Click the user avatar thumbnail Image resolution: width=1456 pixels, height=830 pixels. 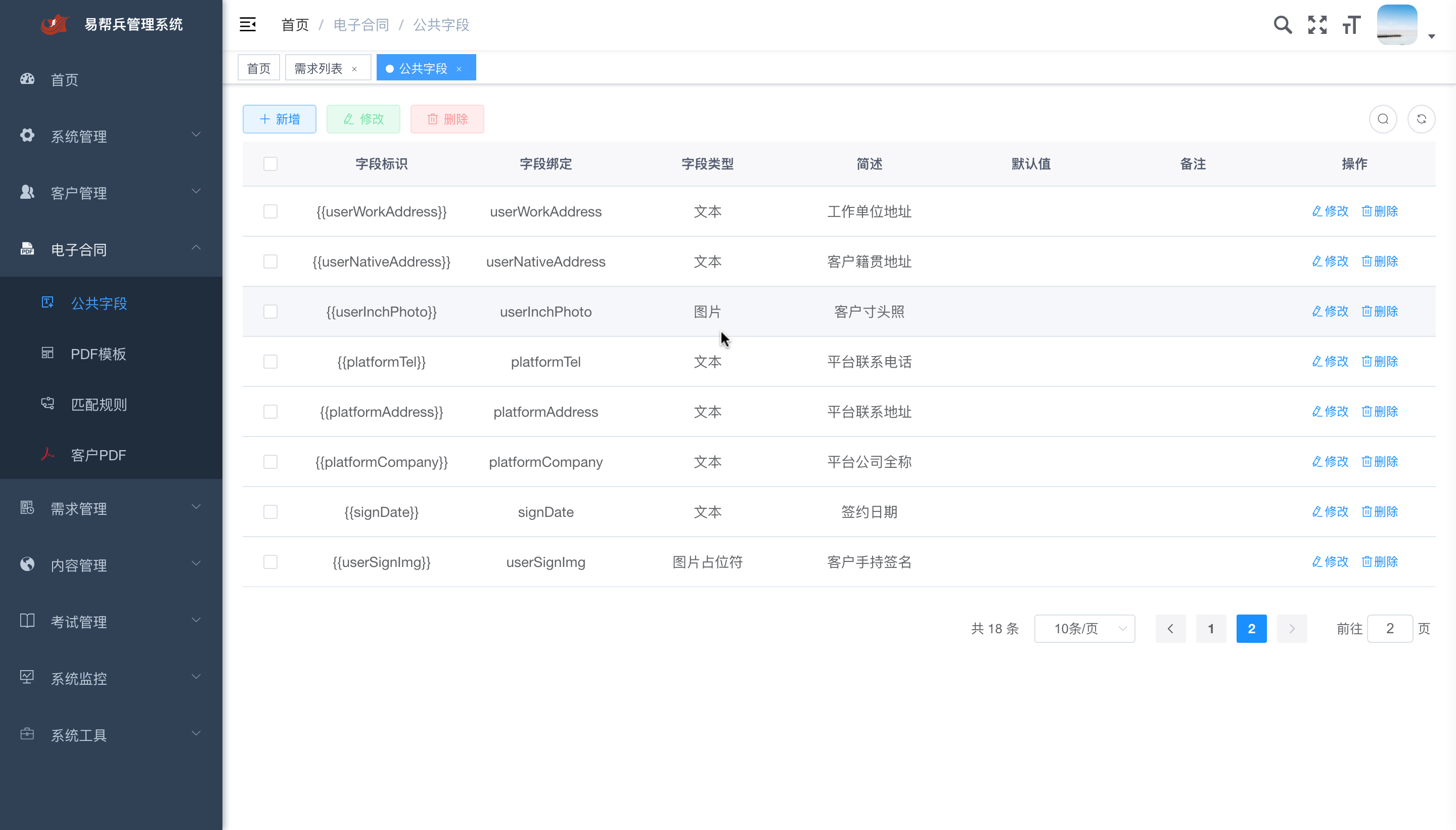(1397, 24)
